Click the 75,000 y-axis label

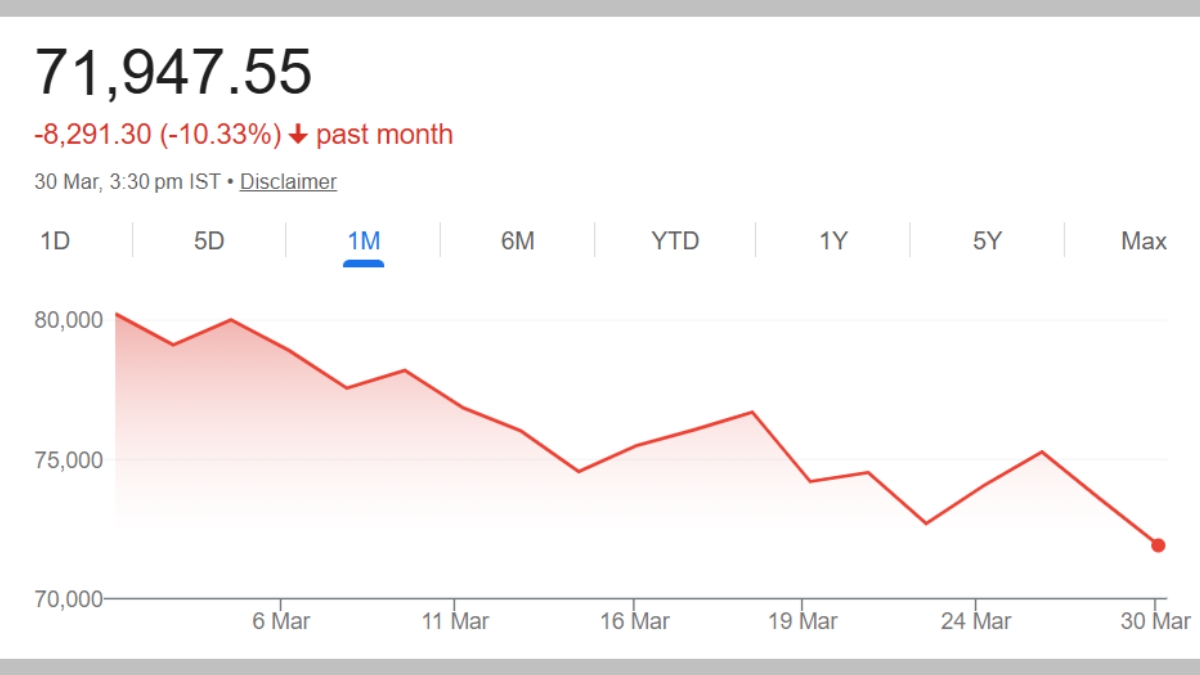pos(69,461)
